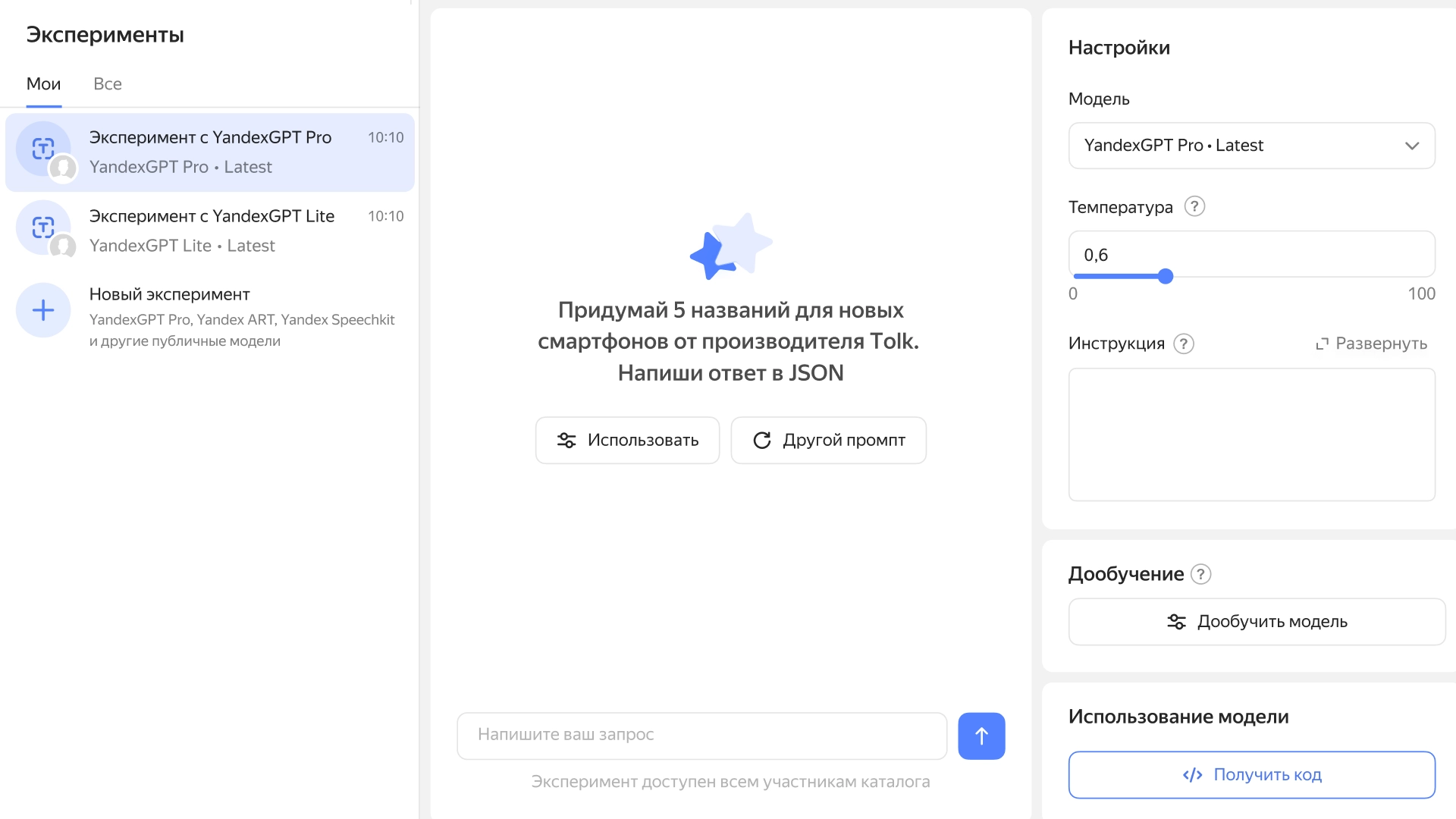This screenshot has width=1456, height=819.
Task: Click the temperature slider handle
Action: (x=1166, y=277)
